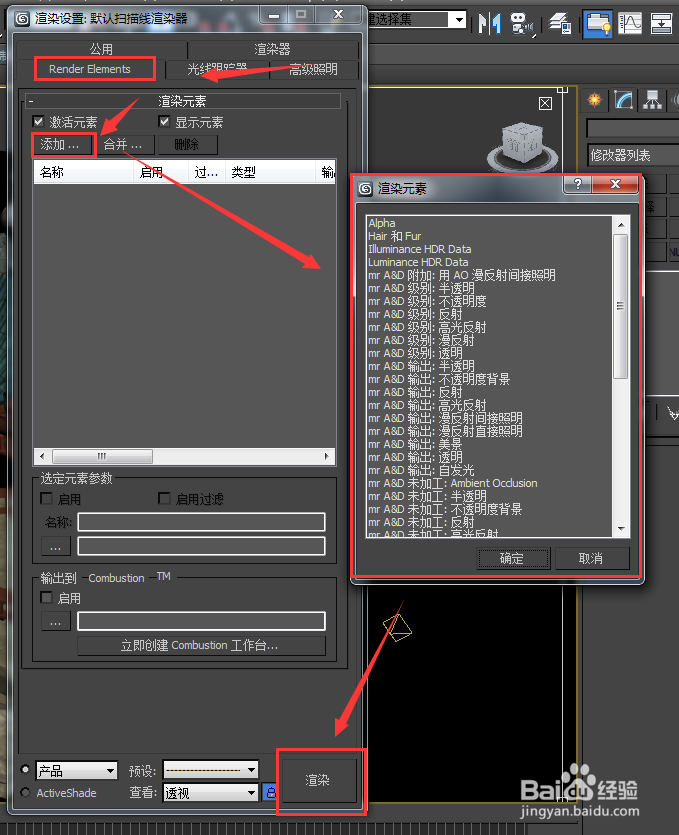This screenshot has height=835, width=679.
Task: Switch to the Render Elements tab
Action: tap(90, 69)
